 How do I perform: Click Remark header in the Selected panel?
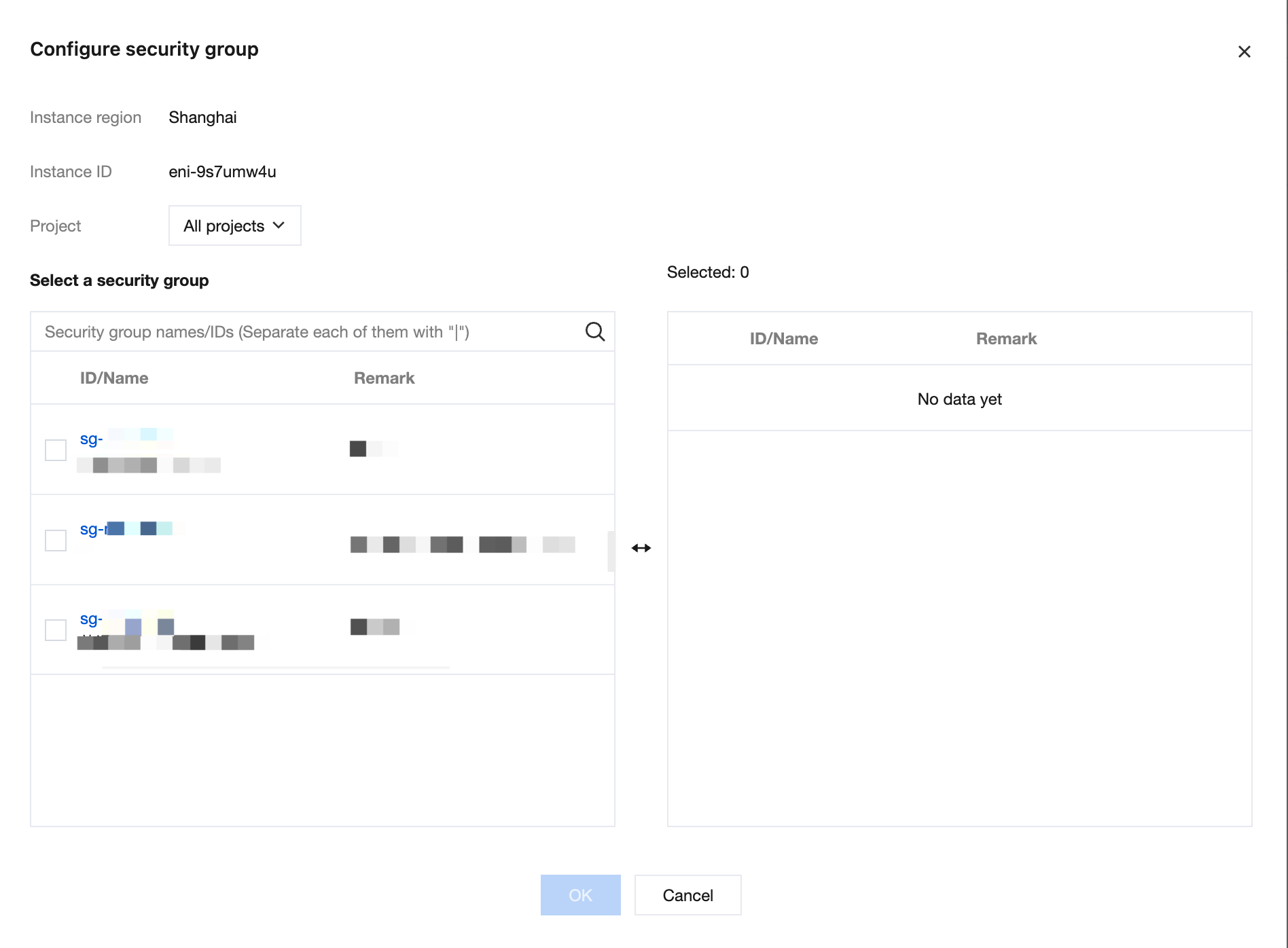coord(1006,339)
